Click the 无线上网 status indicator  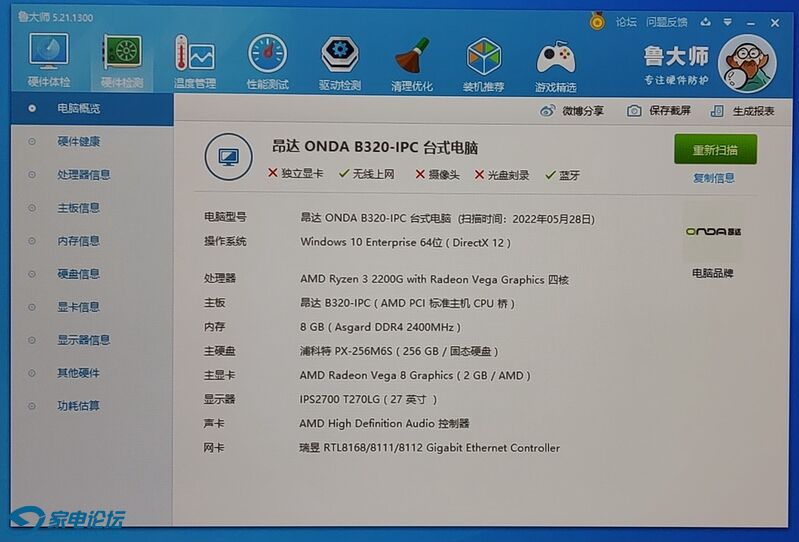366,174
